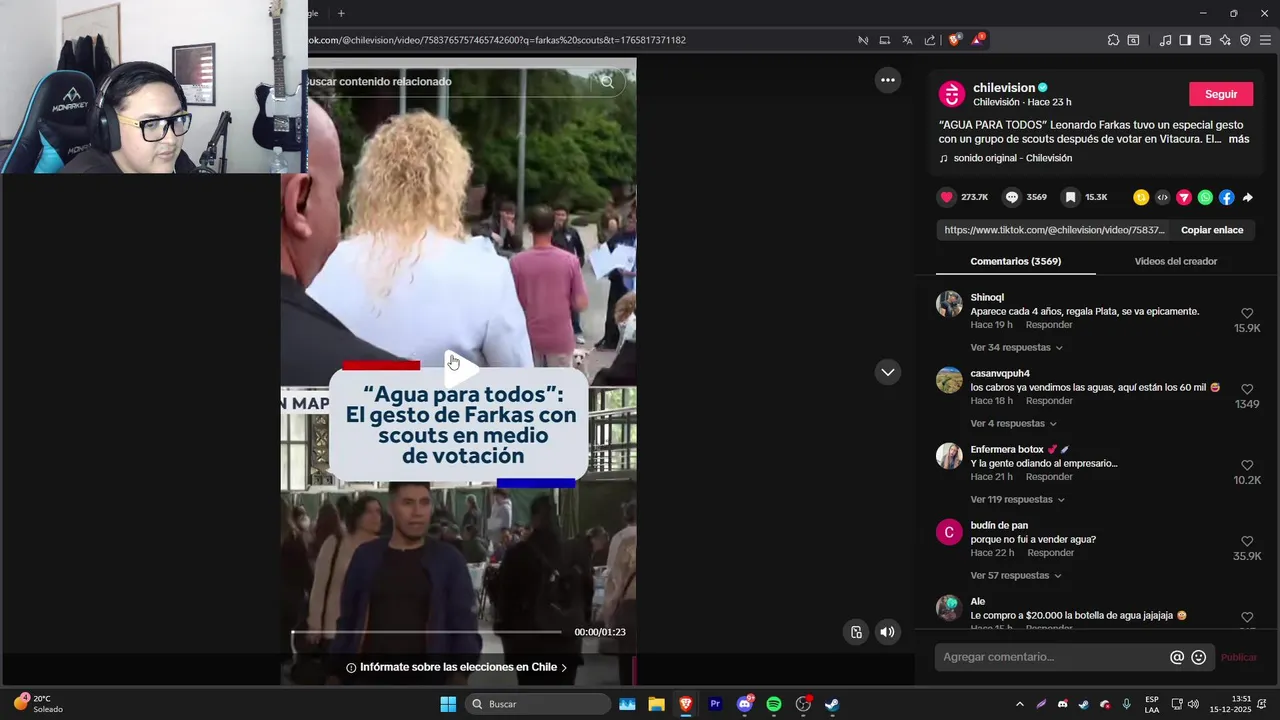Insert a mention with the @ icon
The height and width of the screenshot is (720, 1280).
click(x=1177, y=657)
